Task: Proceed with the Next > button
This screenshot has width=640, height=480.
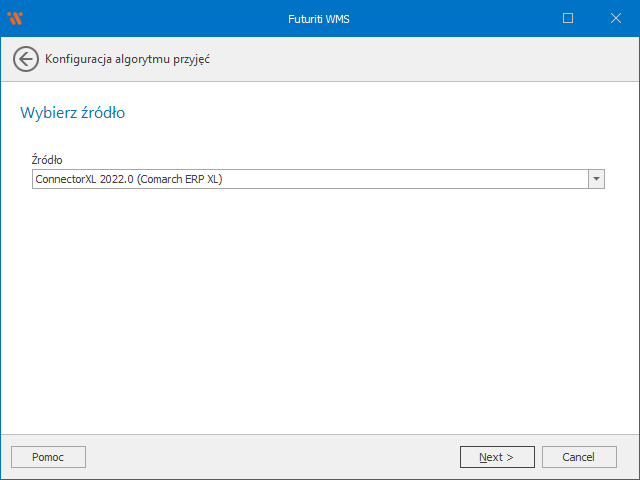Action: [x=496, y=457]
